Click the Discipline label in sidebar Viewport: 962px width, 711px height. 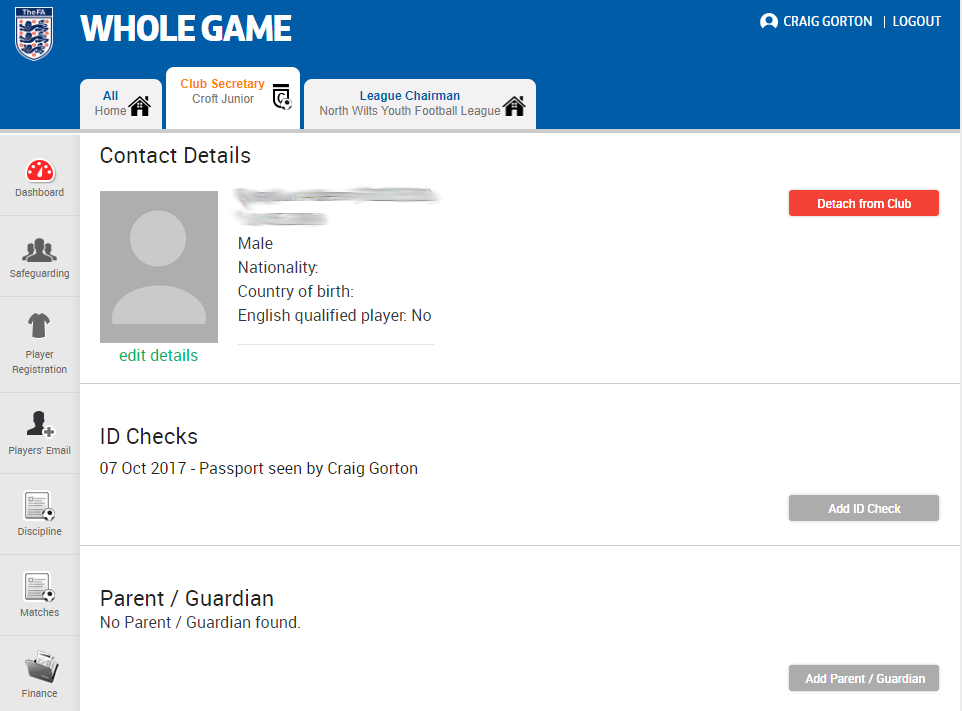[x=39, y=531]
